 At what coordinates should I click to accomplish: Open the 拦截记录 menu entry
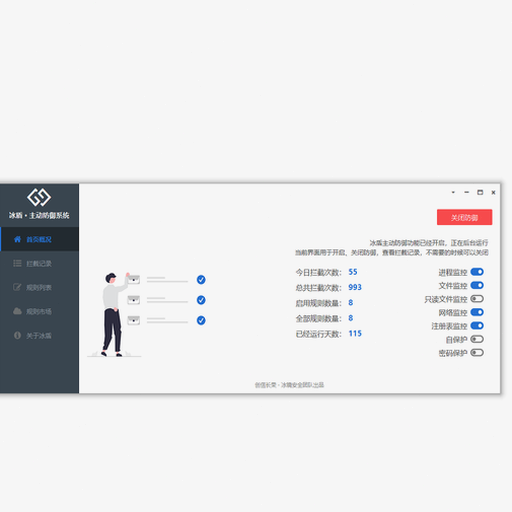(x=39, y=263)
